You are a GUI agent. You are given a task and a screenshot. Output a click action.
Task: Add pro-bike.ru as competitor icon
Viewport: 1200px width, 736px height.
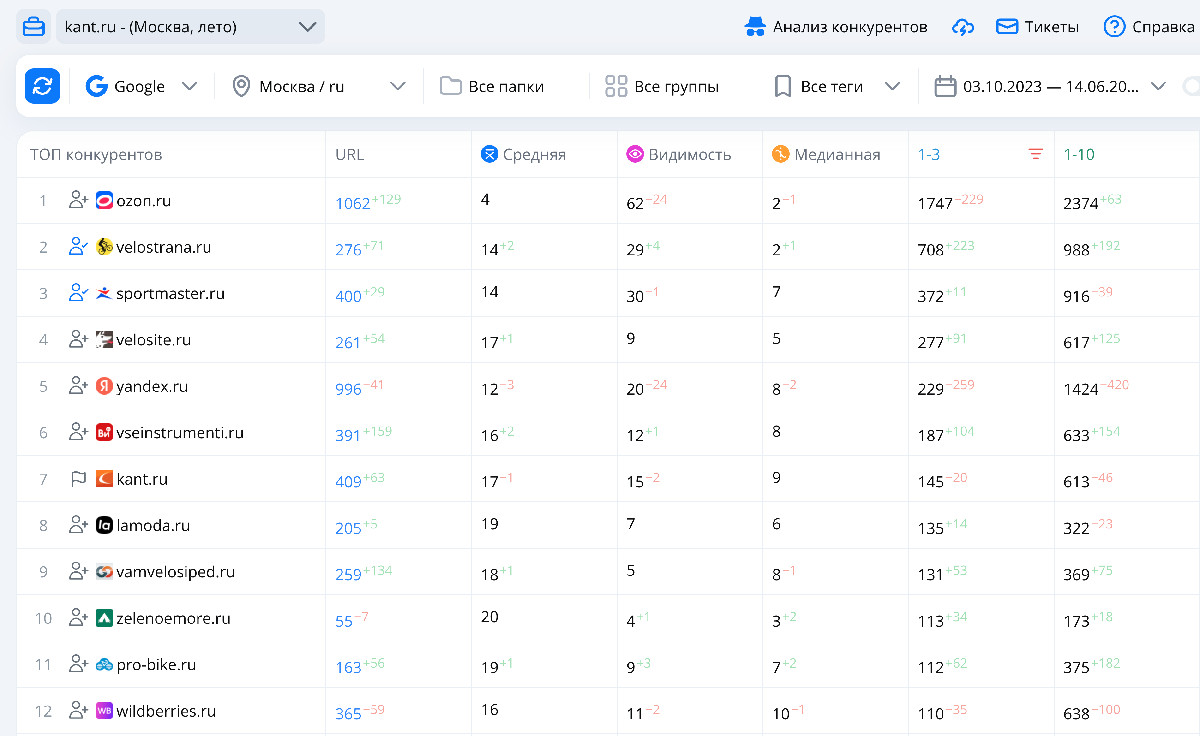78,664
